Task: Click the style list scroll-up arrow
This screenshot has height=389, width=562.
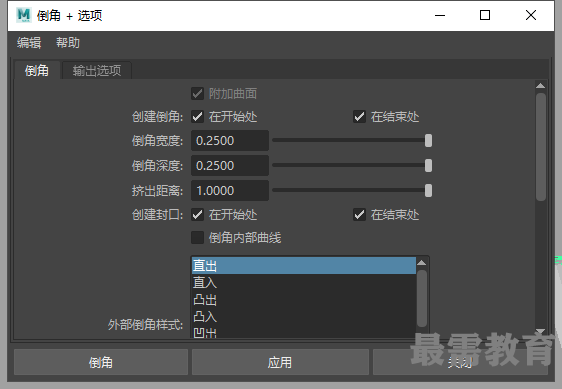Action: click(x=422, y=263)
